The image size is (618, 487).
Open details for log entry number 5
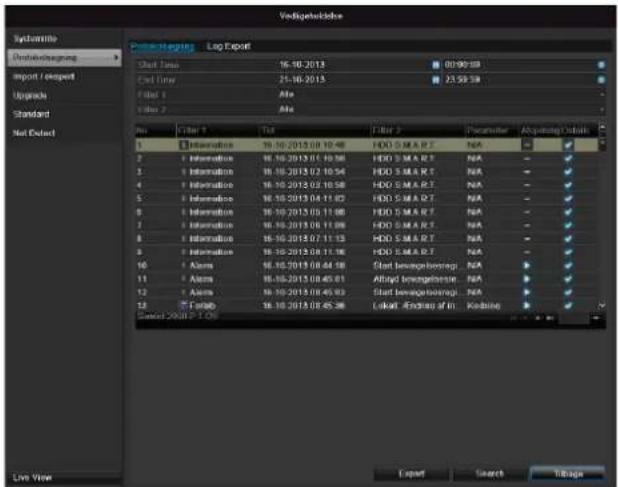coord(568,199)
